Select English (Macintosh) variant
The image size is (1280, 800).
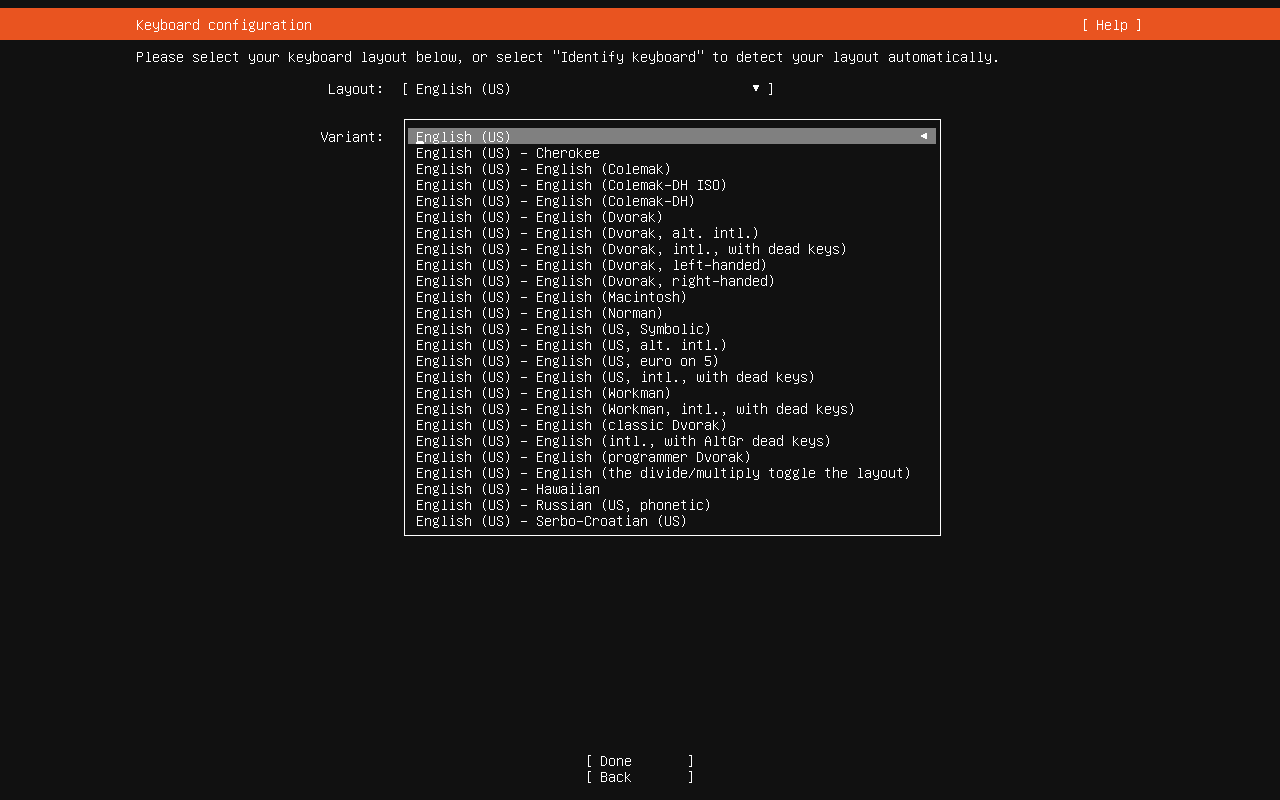[x=551, y=297]
